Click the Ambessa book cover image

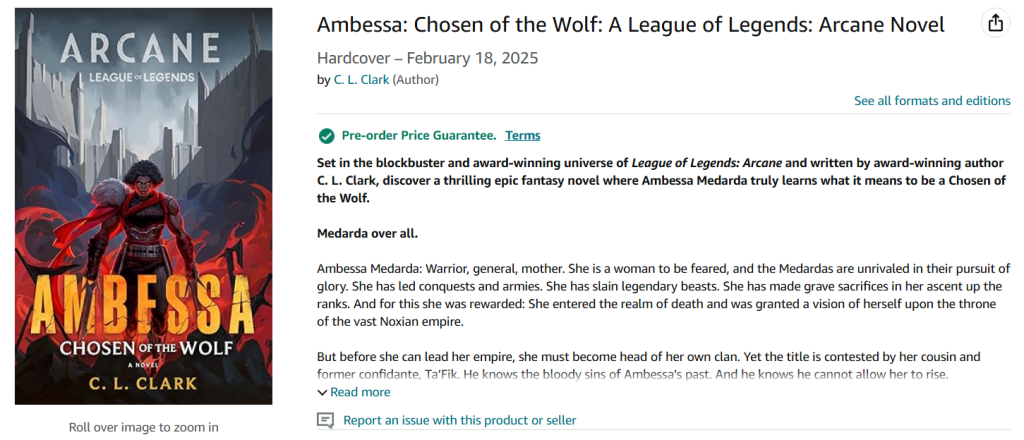click(144, 206)
